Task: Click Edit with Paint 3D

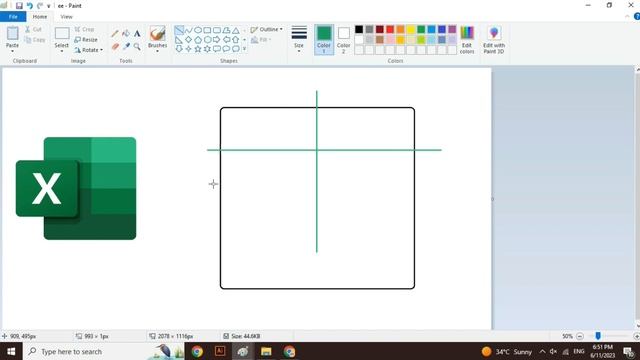Action: click(494, 40)
